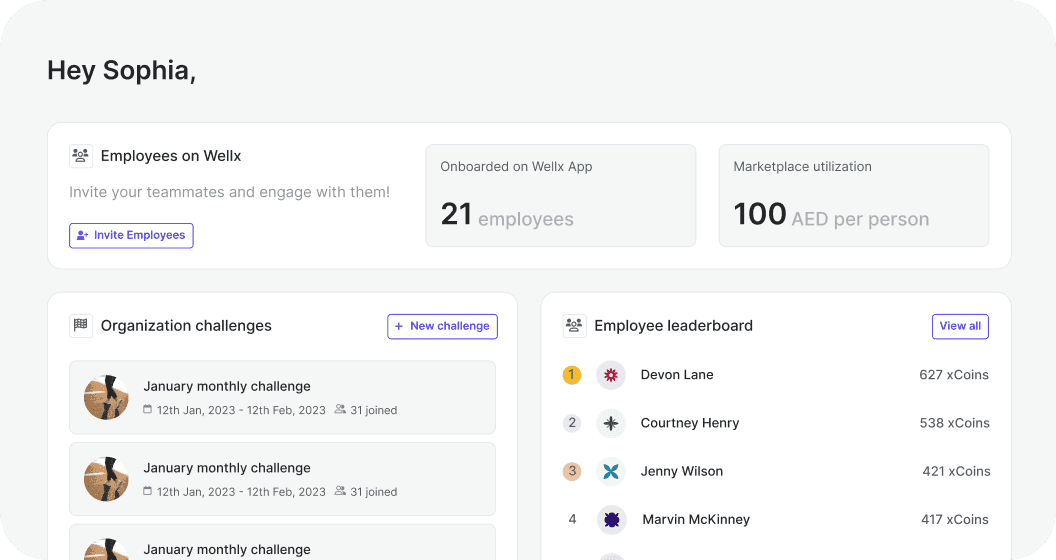The height and width of the screenshot is (560, 1056).
Task: Click the Organization challenges heading
Action: (186, 326)
